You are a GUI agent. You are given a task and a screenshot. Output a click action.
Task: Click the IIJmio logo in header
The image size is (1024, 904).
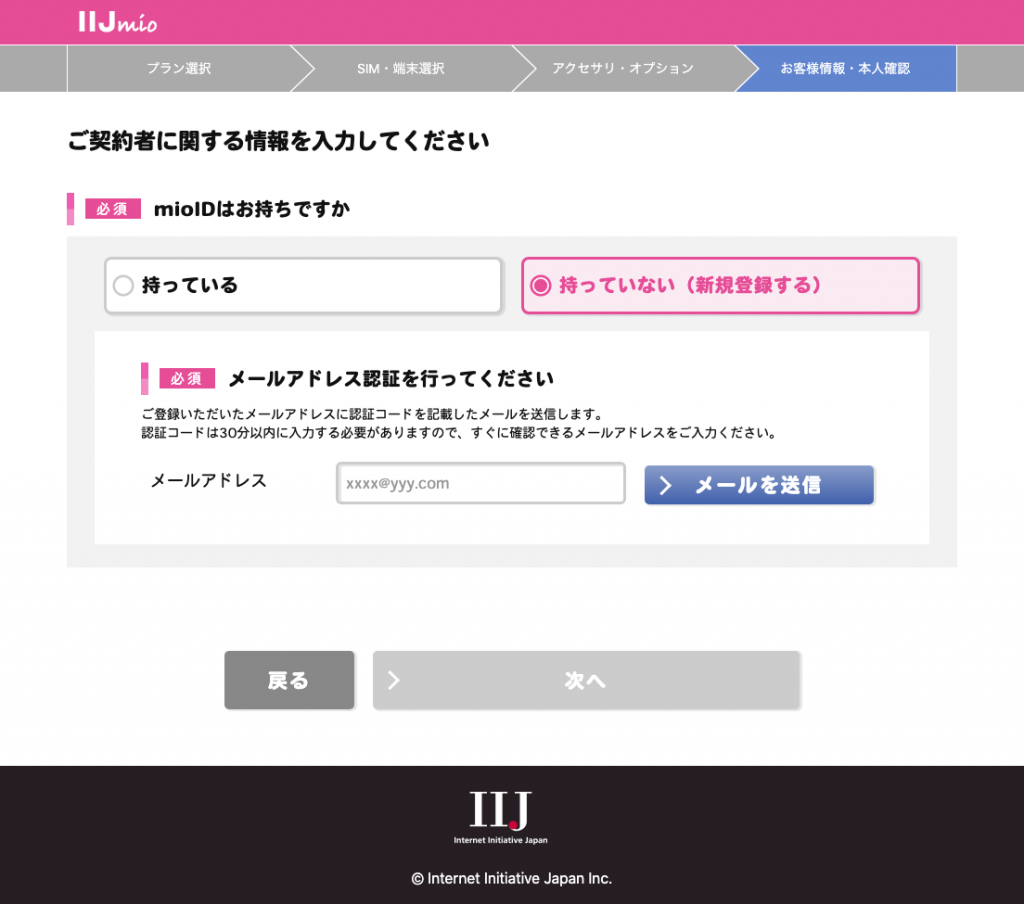click(x=118, y=22)
